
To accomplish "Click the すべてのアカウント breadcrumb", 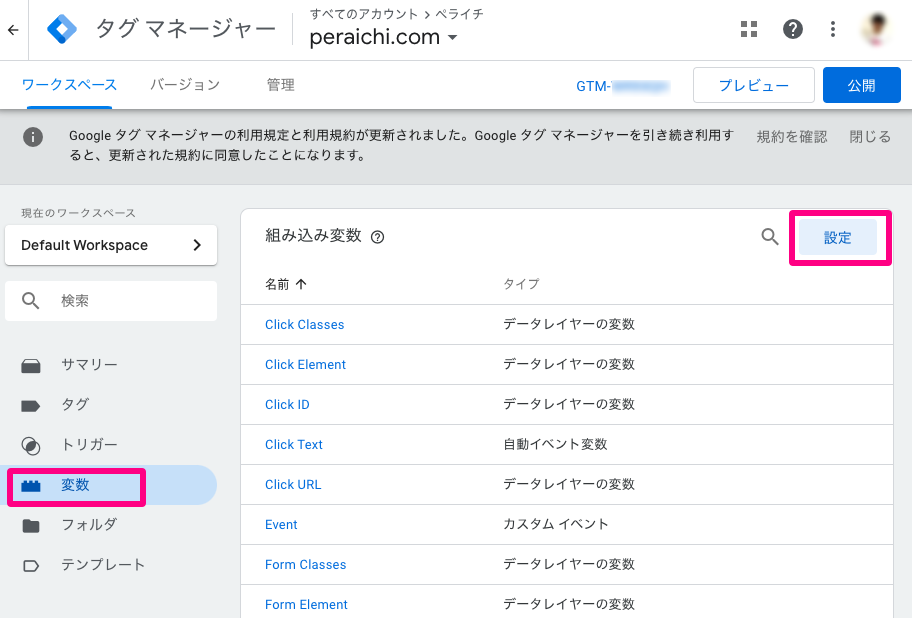I will [x=363, y=14].
